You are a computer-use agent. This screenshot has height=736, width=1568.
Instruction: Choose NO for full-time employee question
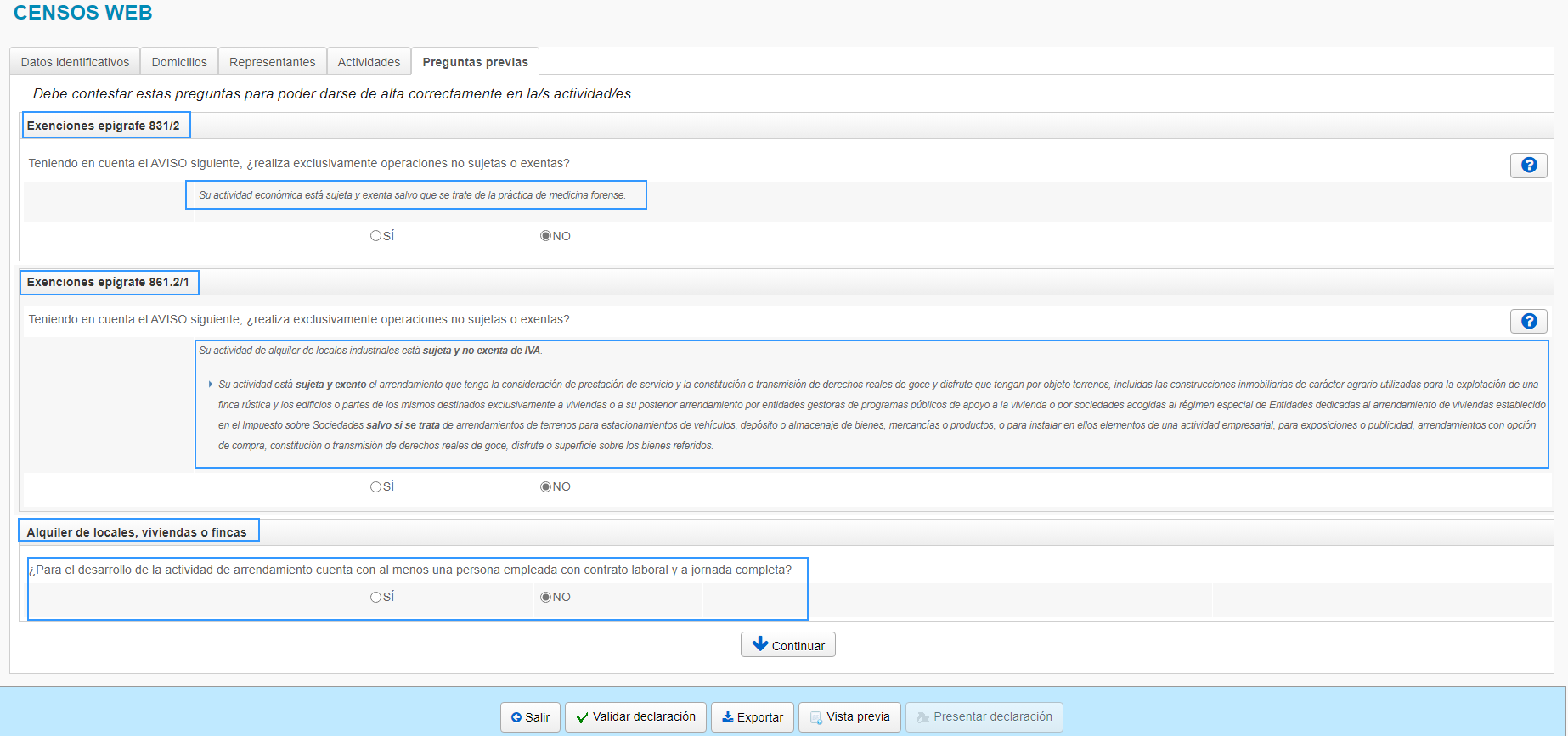(545, 597)
